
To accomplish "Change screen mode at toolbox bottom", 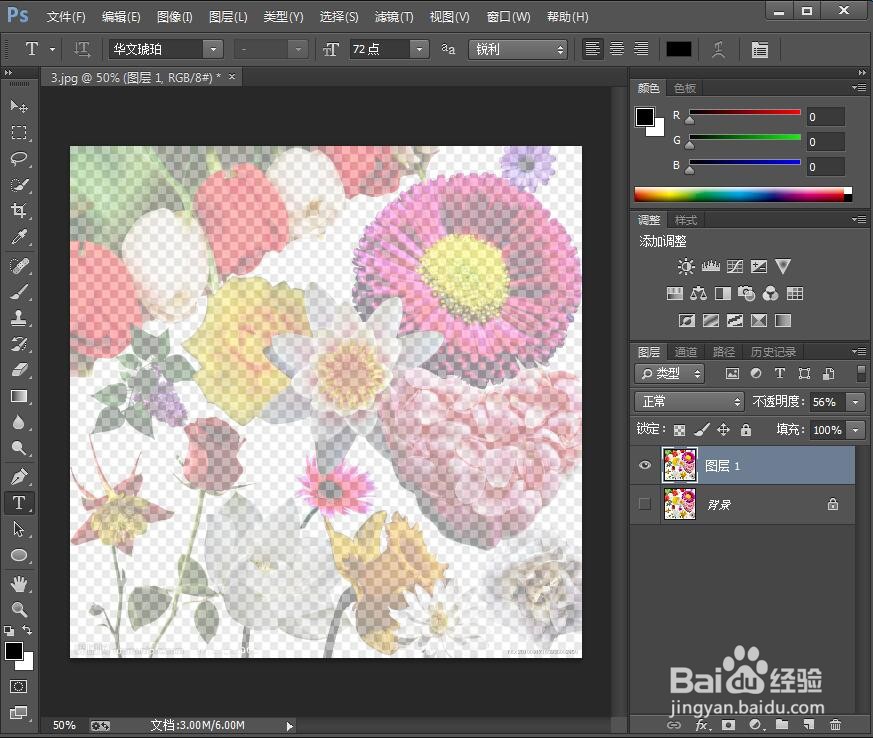I will tap(18, 712).
